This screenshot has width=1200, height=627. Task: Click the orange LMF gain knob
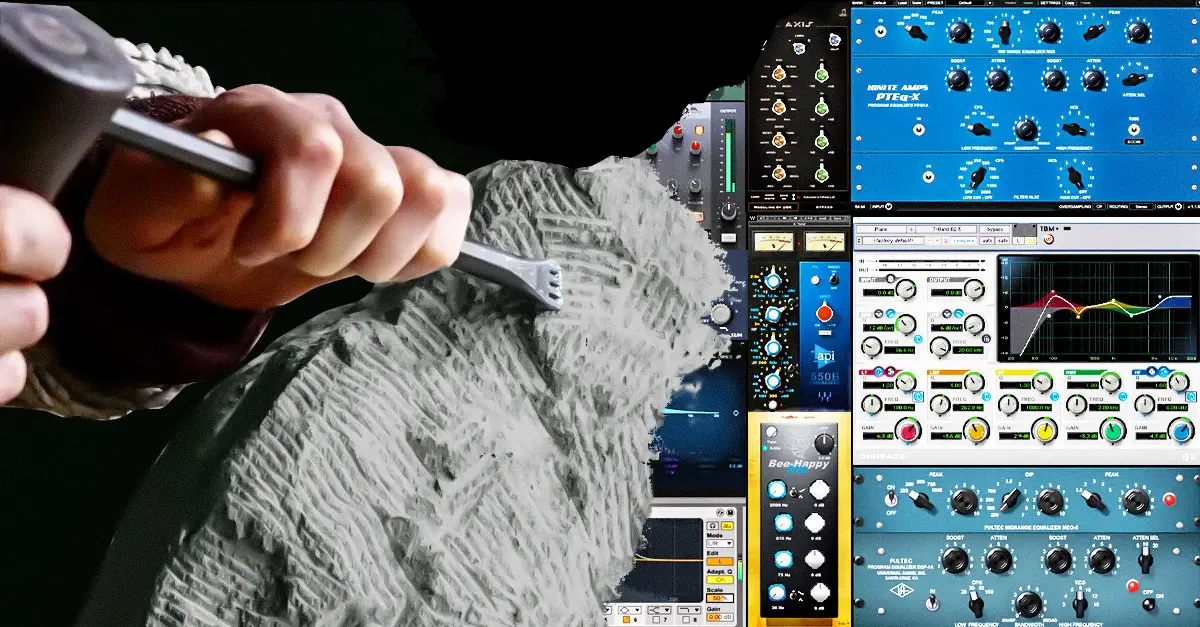pyautogui.click(x=975, y=432)
